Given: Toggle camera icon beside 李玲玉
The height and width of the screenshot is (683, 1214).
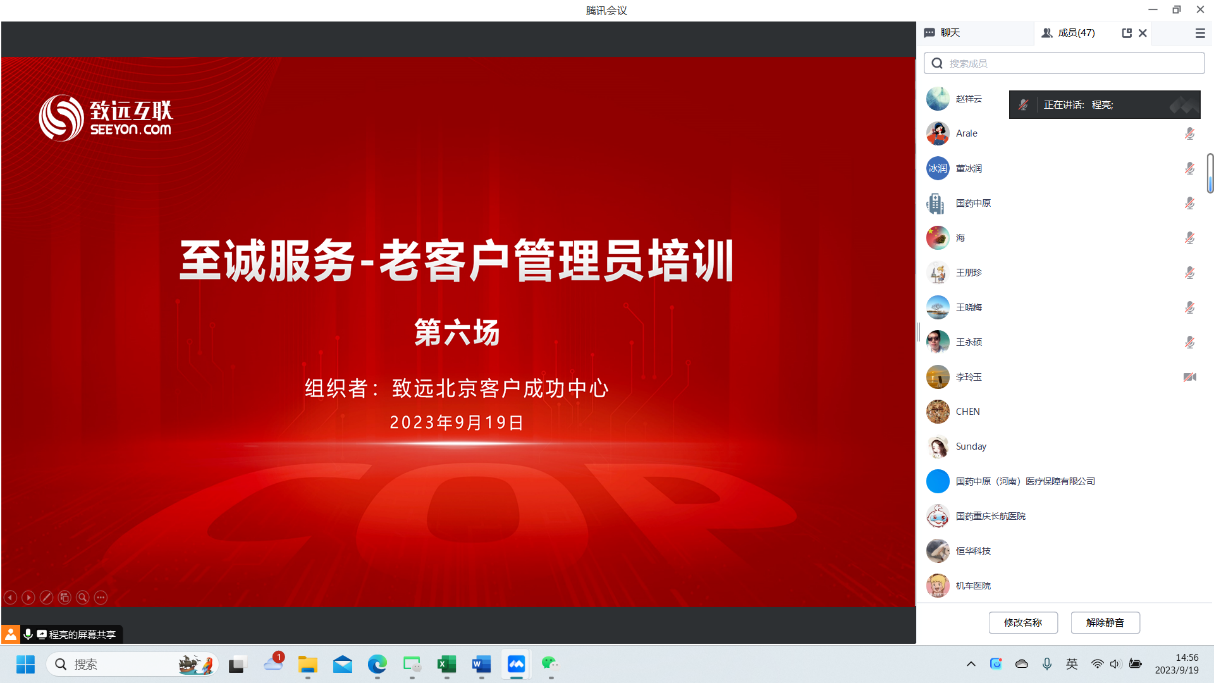Looking at the screenshot, I should point(1189,377).
